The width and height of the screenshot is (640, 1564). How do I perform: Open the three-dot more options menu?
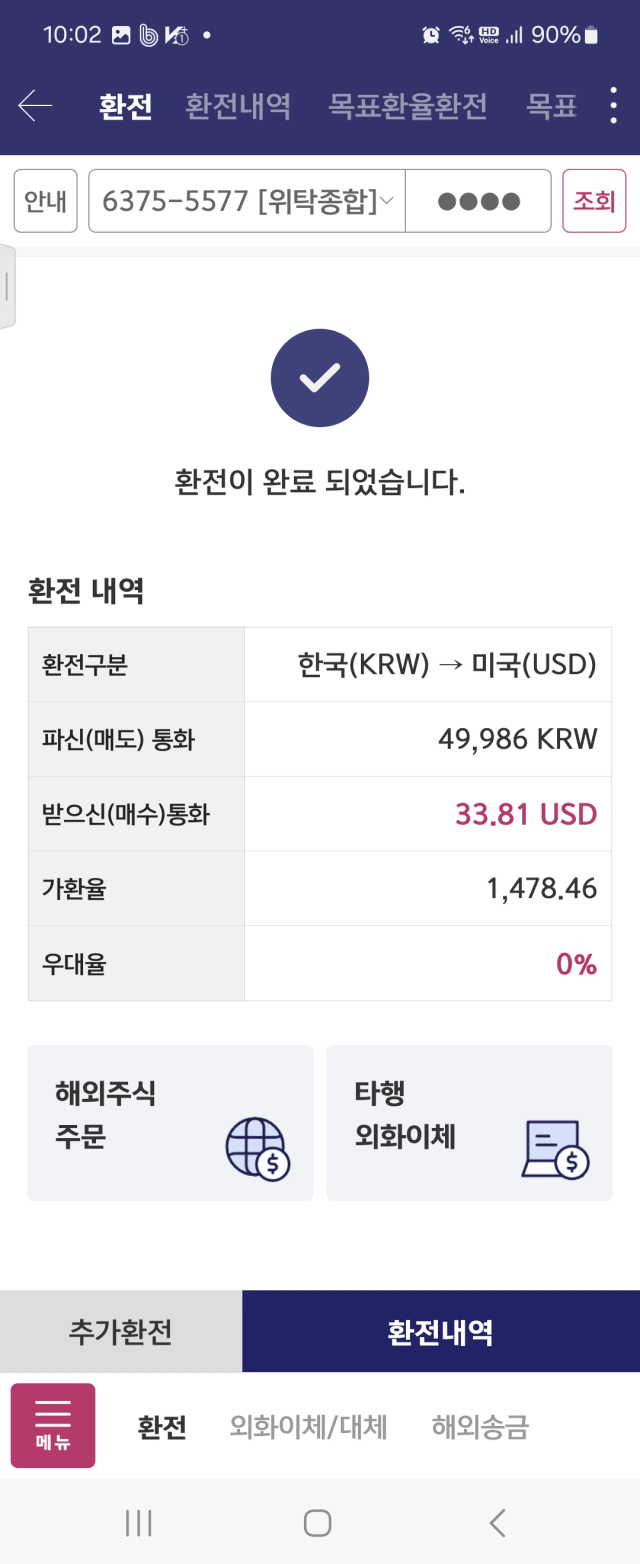[x=614, y=105]
